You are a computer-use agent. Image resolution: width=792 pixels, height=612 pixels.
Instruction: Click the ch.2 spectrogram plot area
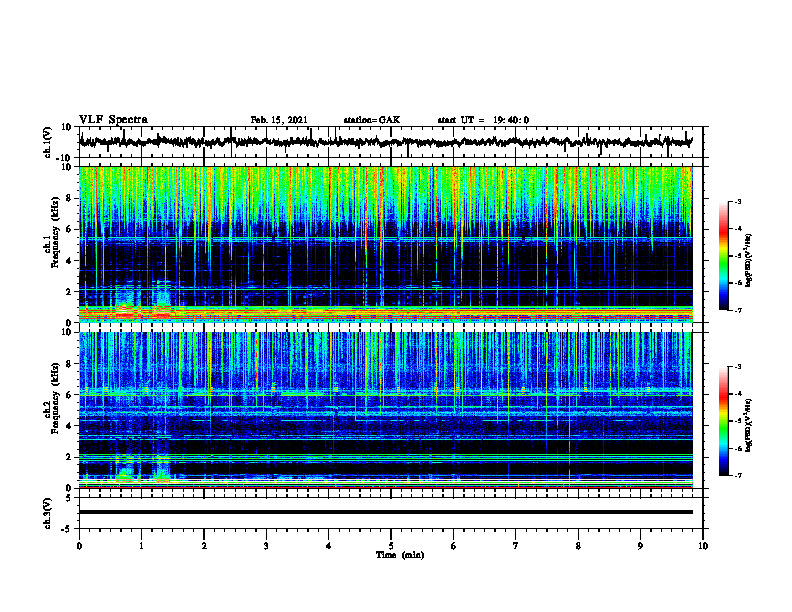[x=386, y=410]
